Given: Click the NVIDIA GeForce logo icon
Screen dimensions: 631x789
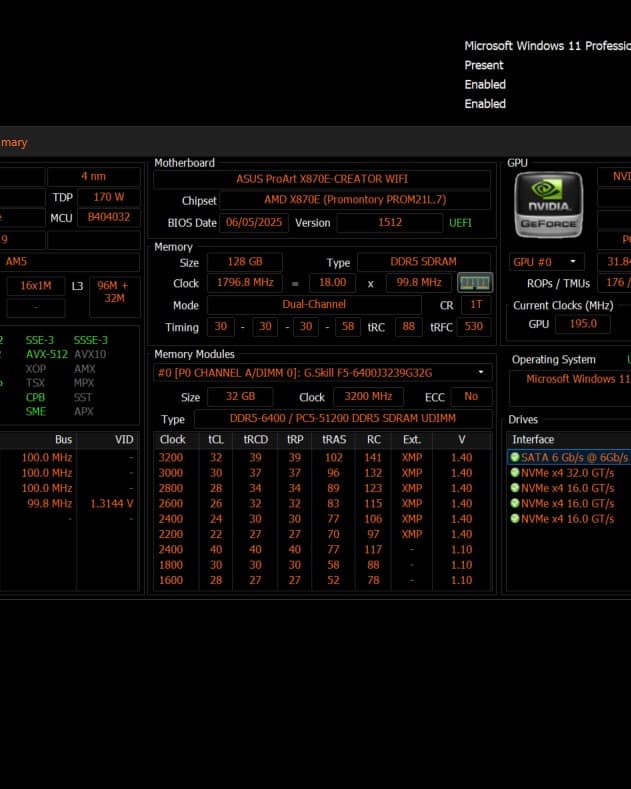Looking at the screenshot, I should [548, 205].
